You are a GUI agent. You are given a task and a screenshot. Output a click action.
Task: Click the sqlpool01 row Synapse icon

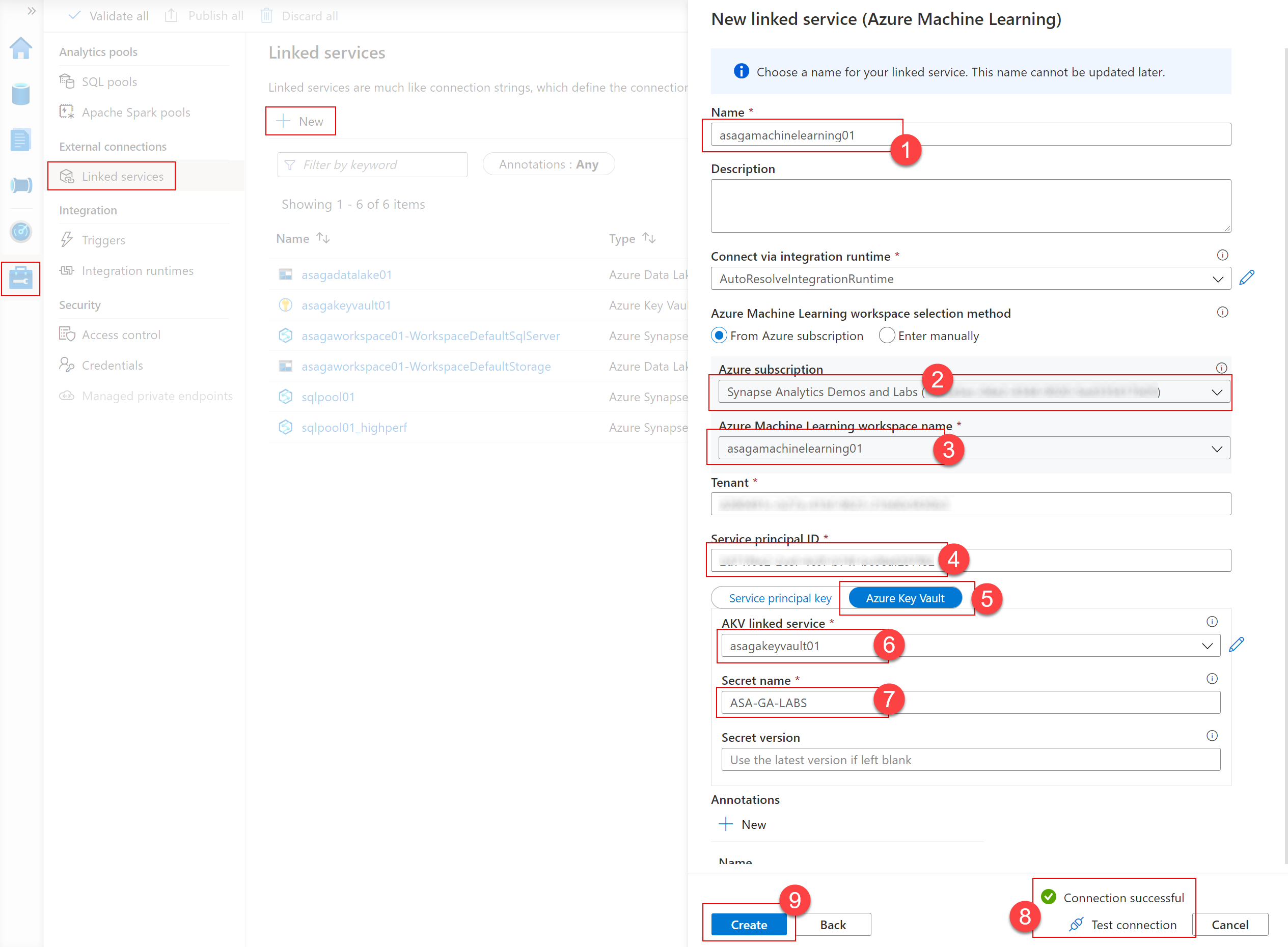[286, 397]
